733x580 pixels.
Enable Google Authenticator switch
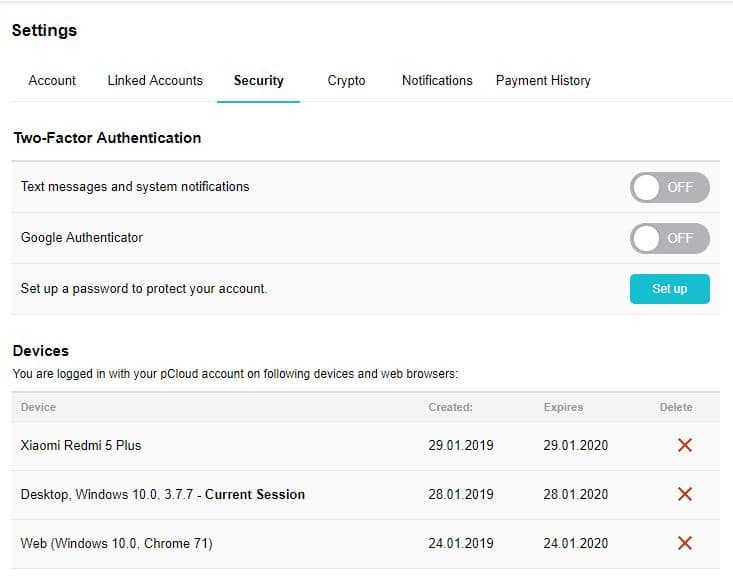point(669,238)
